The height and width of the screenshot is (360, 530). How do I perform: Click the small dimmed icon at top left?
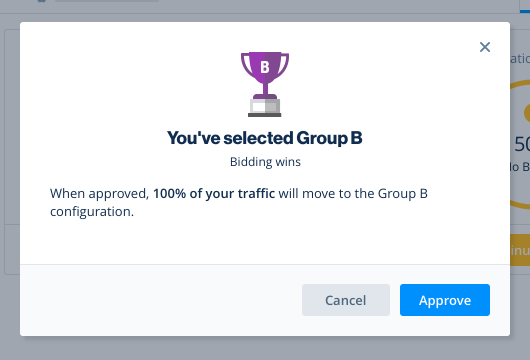point(41,1)
